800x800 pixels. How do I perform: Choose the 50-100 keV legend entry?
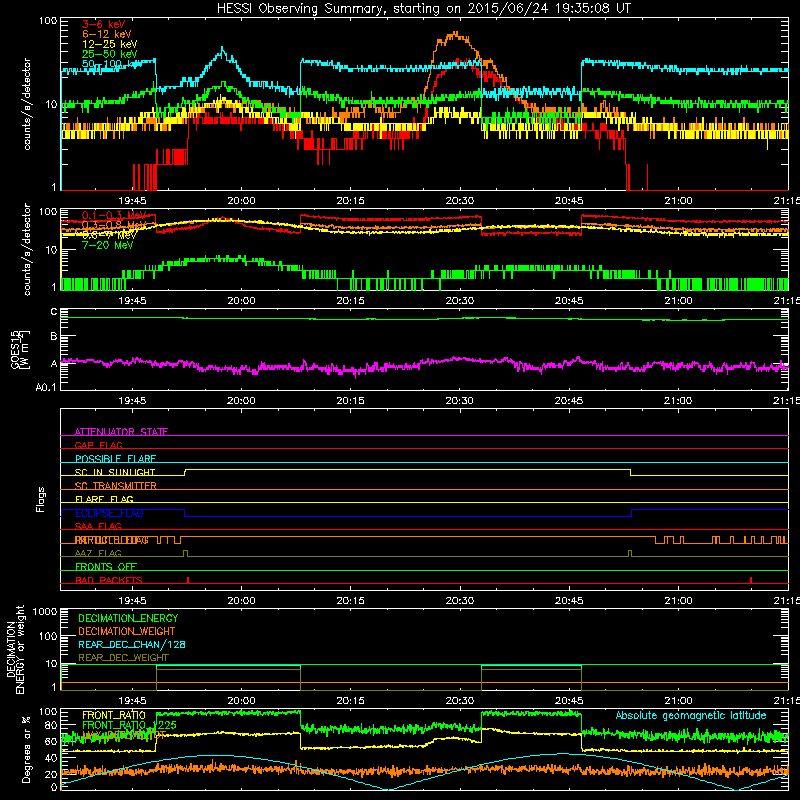110,64
